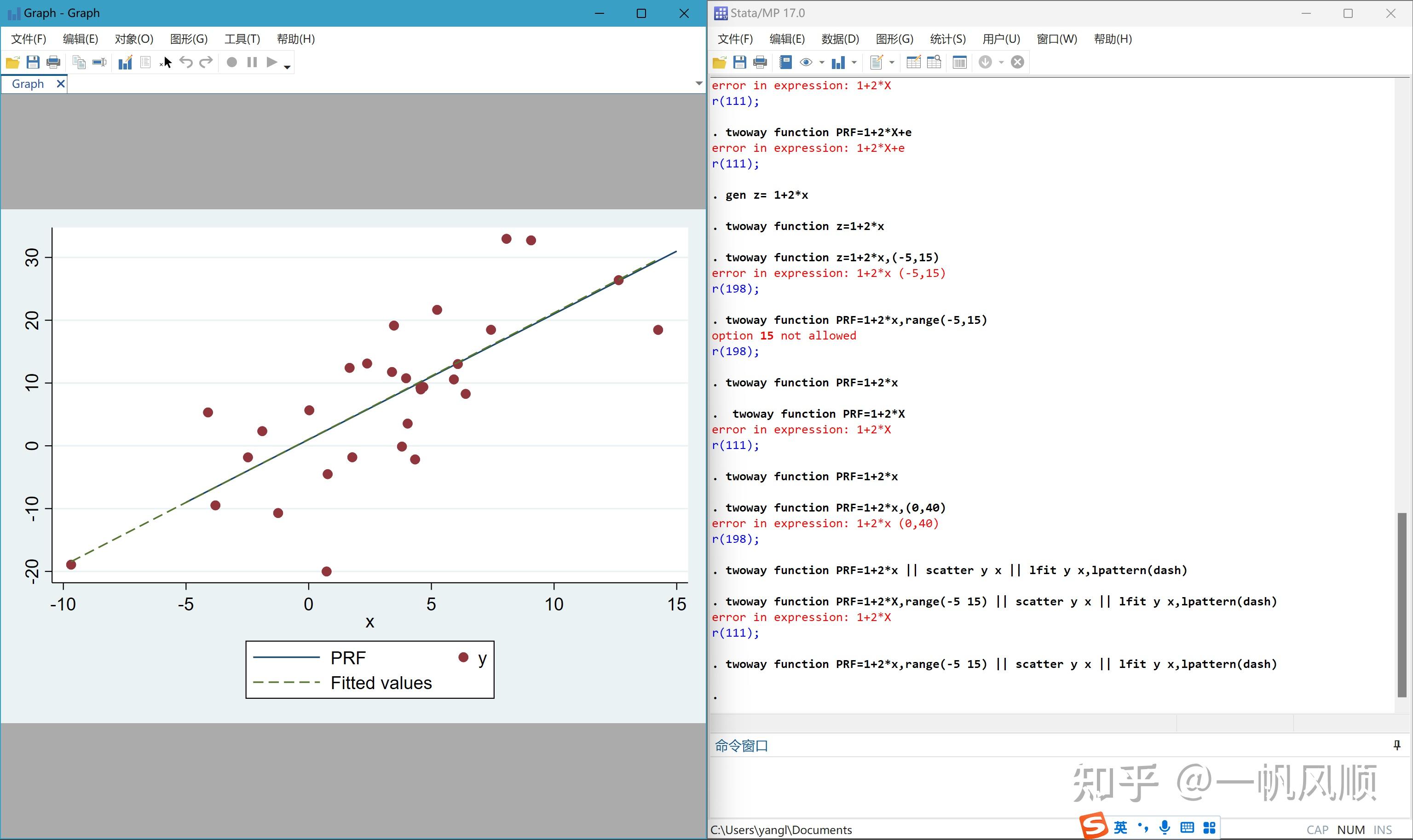This screenshot has width=1413, height=840.
Task: Play the recording in Graph toolbar
Action: click(272, 62)
